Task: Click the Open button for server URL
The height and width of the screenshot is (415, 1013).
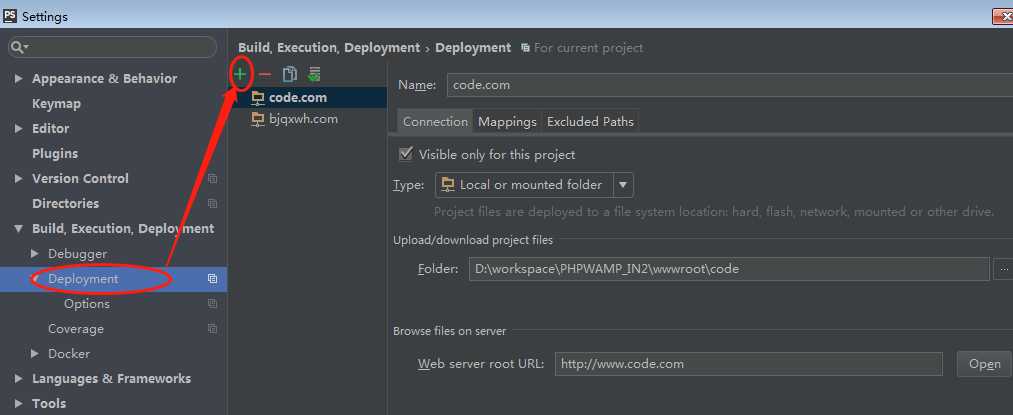Action: [984, 364]
